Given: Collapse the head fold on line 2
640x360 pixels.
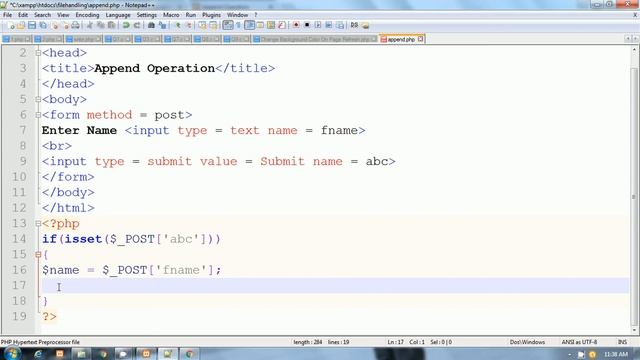Looking at the screenshot, I should pyautogui.click(x=38, y=53).
